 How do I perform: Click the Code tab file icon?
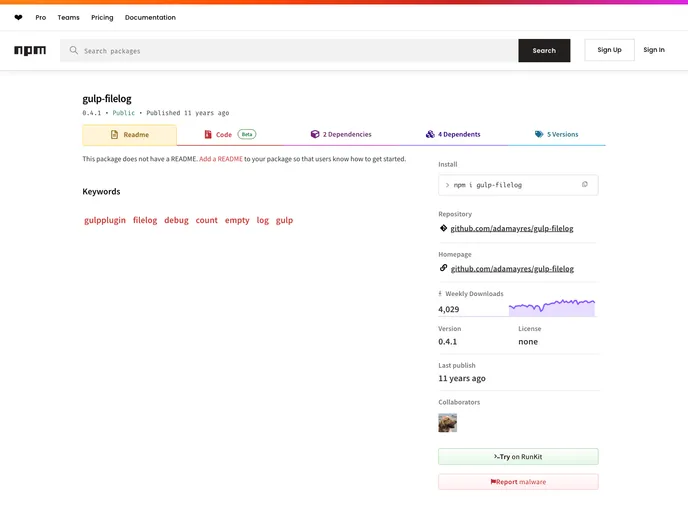click(x=208, y=134)
